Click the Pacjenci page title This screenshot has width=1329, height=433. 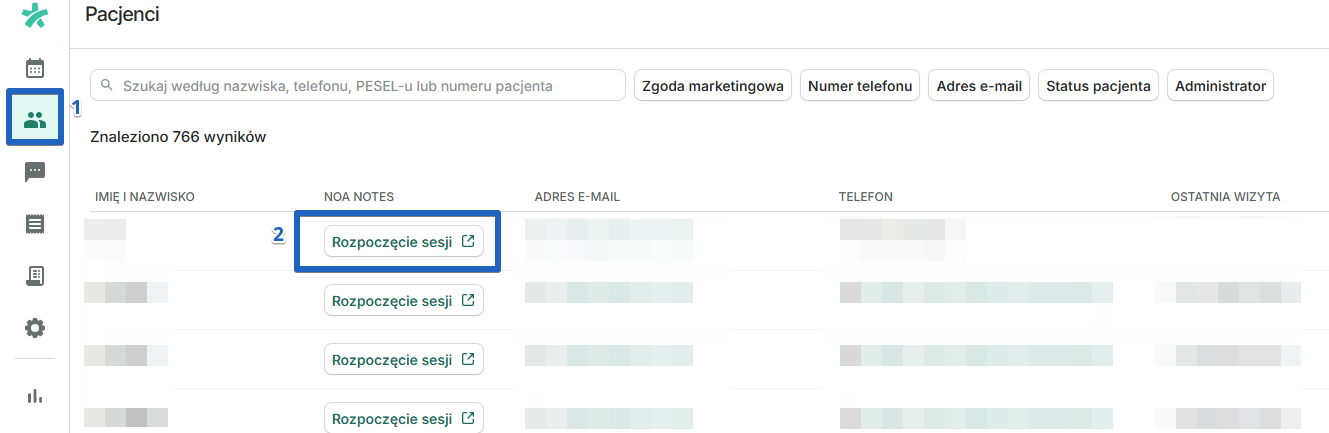[x=122, y=14]
